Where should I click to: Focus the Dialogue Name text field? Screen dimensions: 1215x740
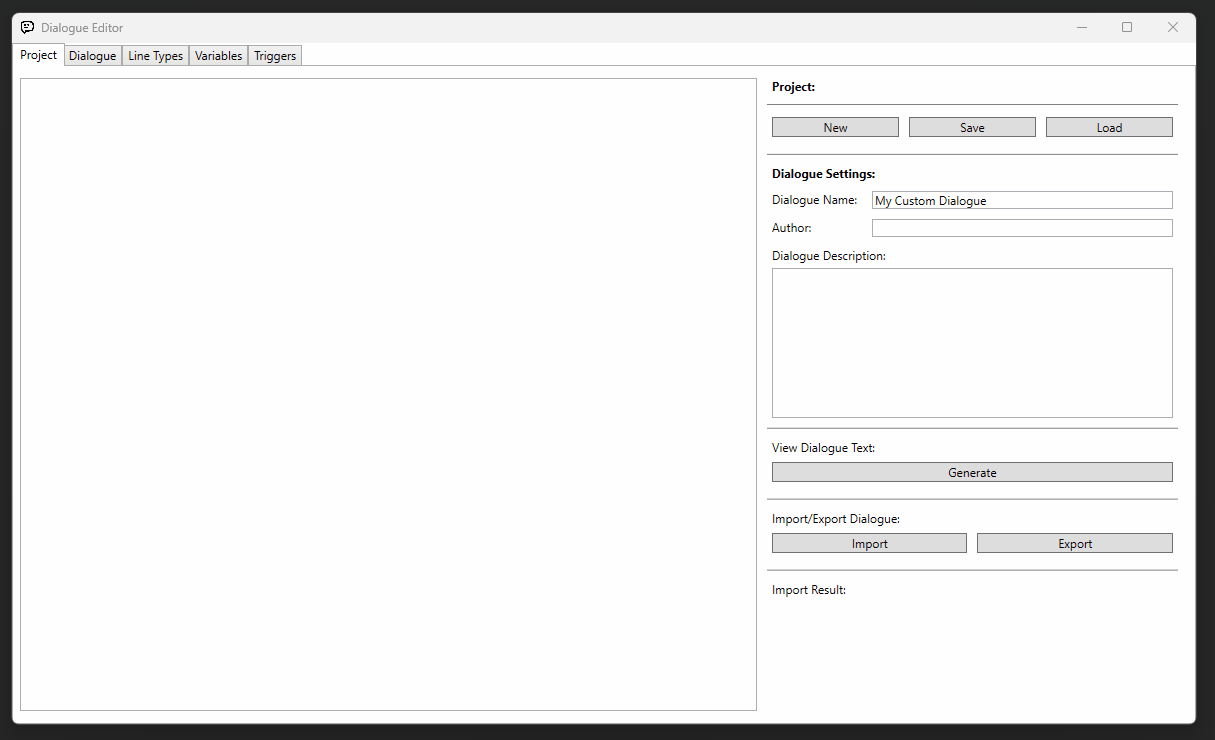(x=1021, y=200)
